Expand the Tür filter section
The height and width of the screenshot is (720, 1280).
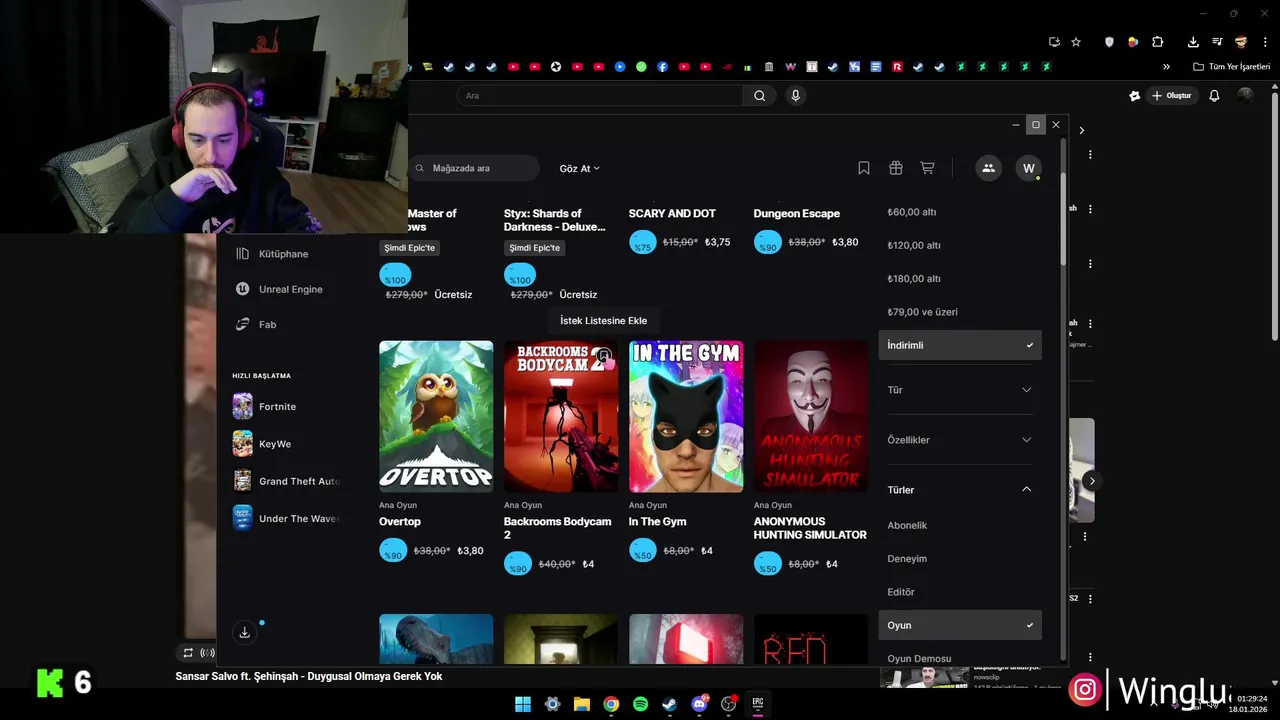coord(960,390)
